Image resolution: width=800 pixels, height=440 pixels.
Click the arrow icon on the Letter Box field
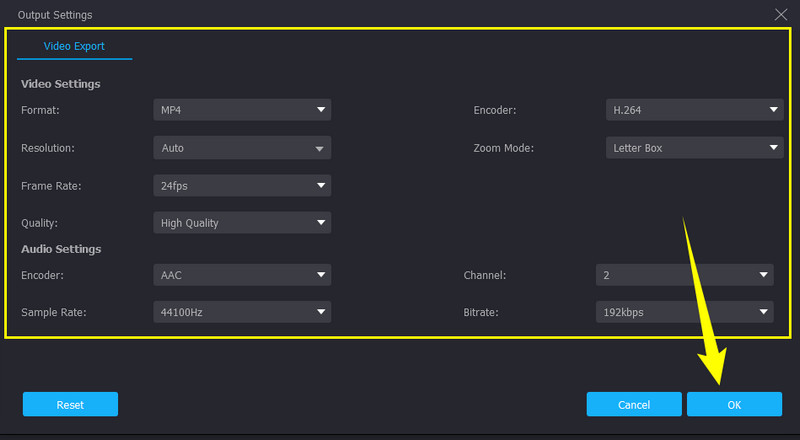point(774,148)
